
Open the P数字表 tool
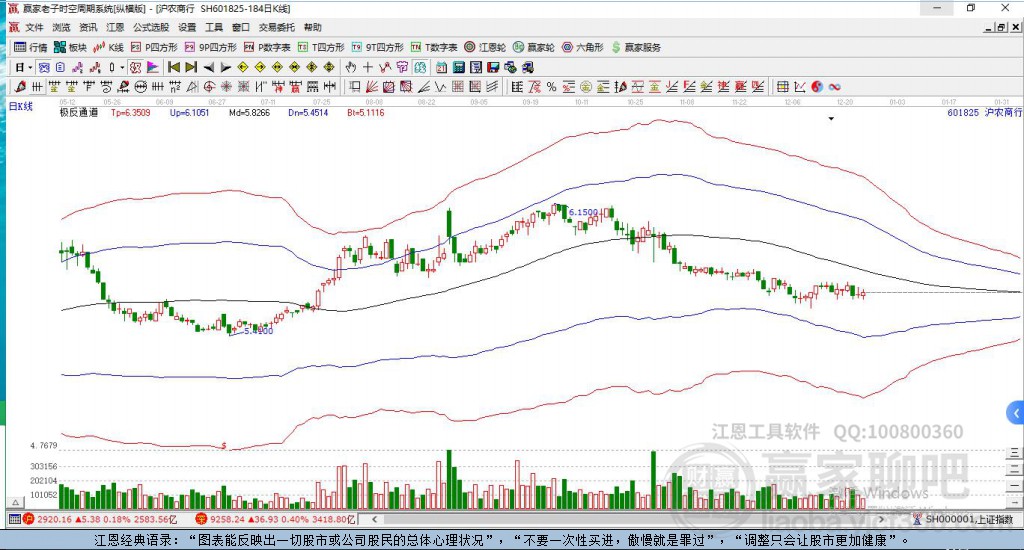(267, 47)
